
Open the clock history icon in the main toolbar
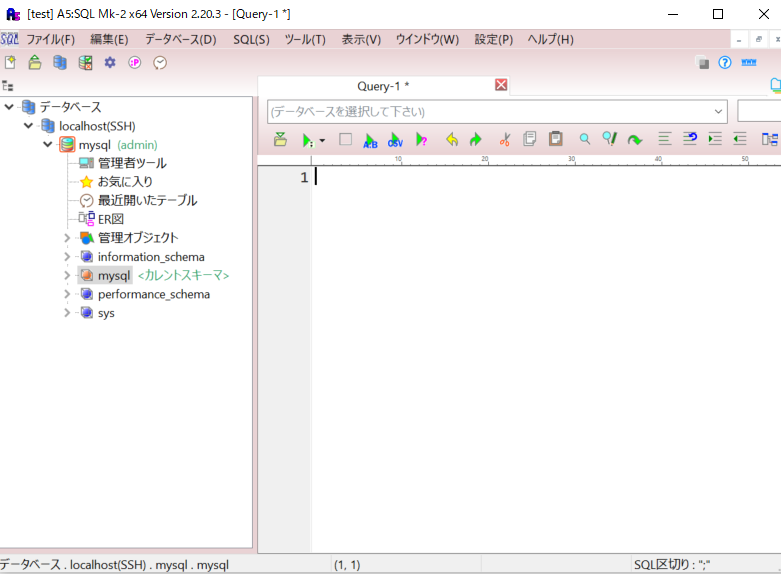click(x=160, y=63)
